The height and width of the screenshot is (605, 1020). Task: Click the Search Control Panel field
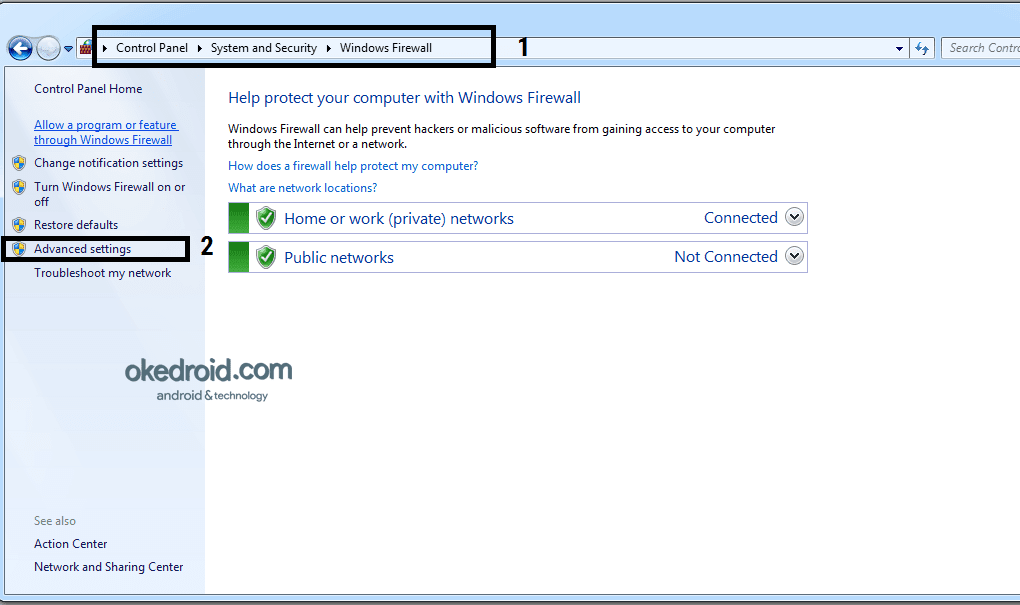[980, 48]
